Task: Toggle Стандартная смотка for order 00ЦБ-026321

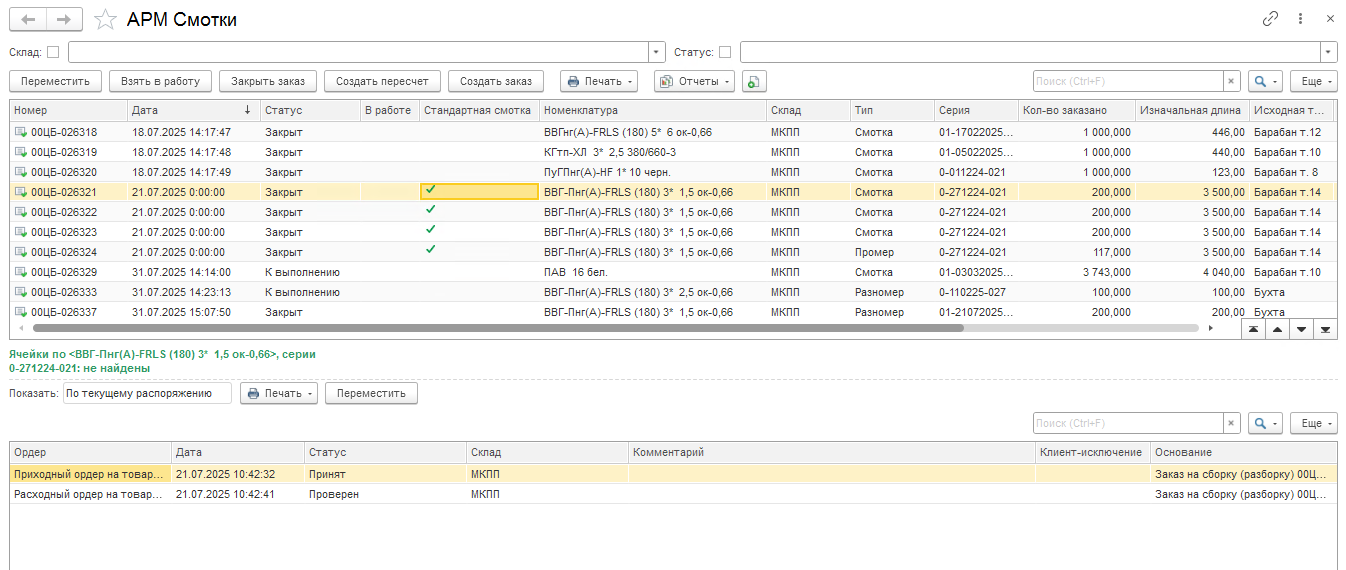Action: (x=430, y=191)
